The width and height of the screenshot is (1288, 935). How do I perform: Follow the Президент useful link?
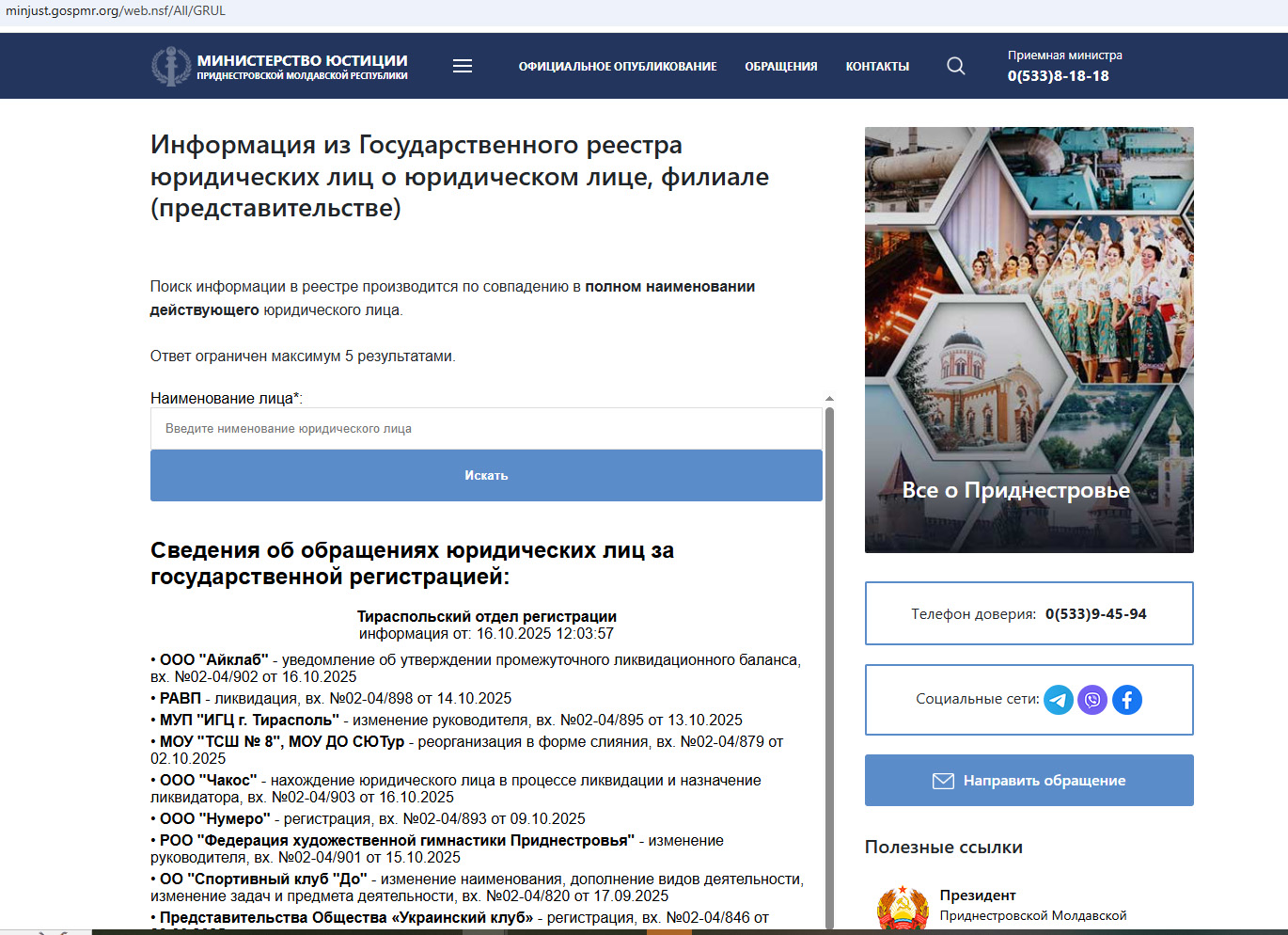[x=978, y=895]
